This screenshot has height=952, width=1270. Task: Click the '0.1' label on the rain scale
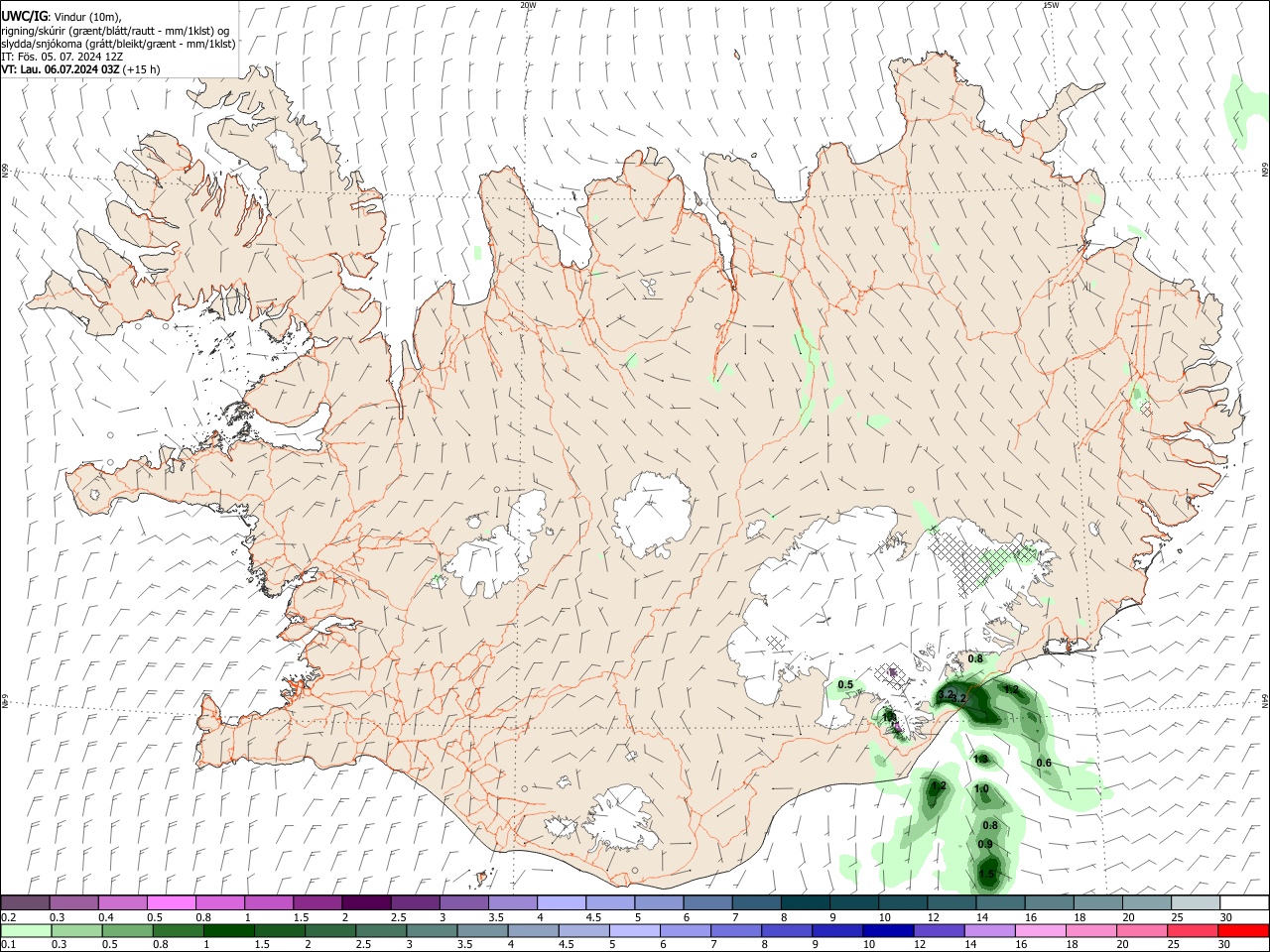pos(8,945)
